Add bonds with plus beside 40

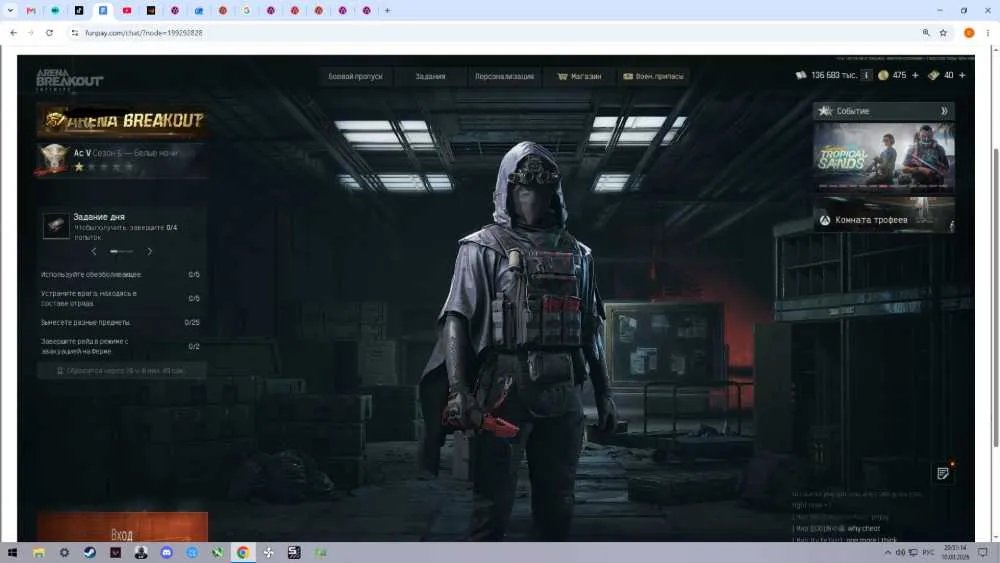(962, 75)
